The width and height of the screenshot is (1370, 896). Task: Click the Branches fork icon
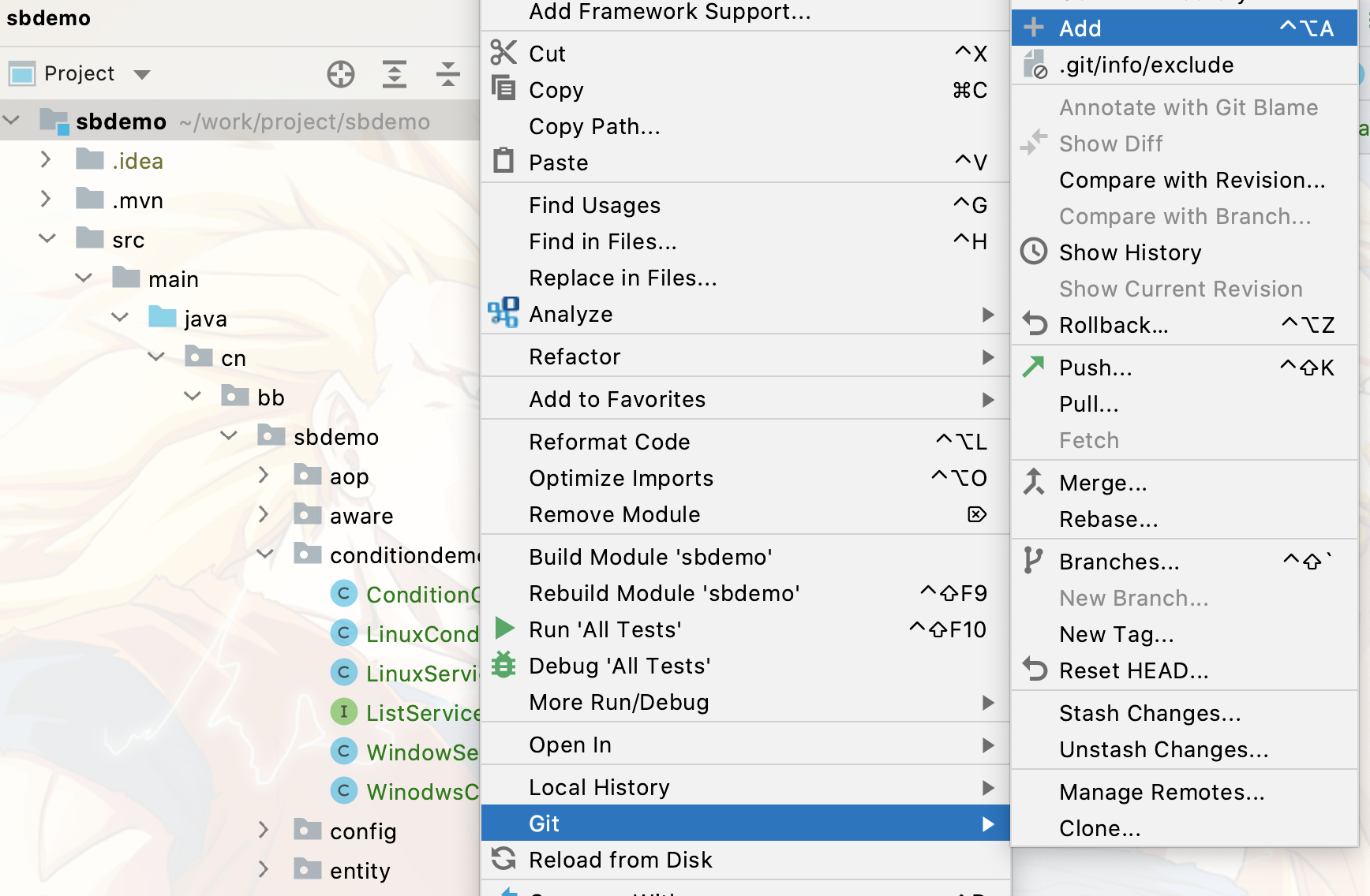1033,561
